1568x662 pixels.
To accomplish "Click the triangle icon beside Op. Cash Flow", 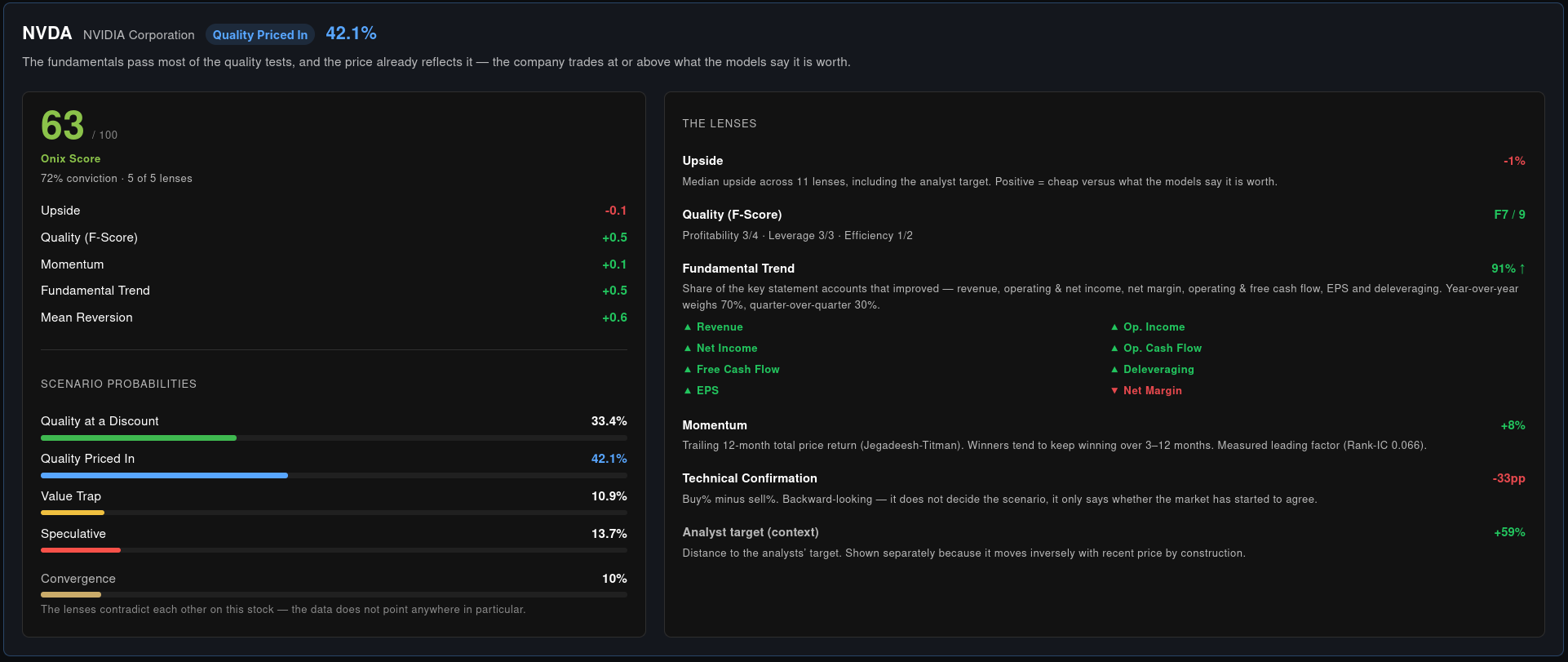I will 1114,349.
